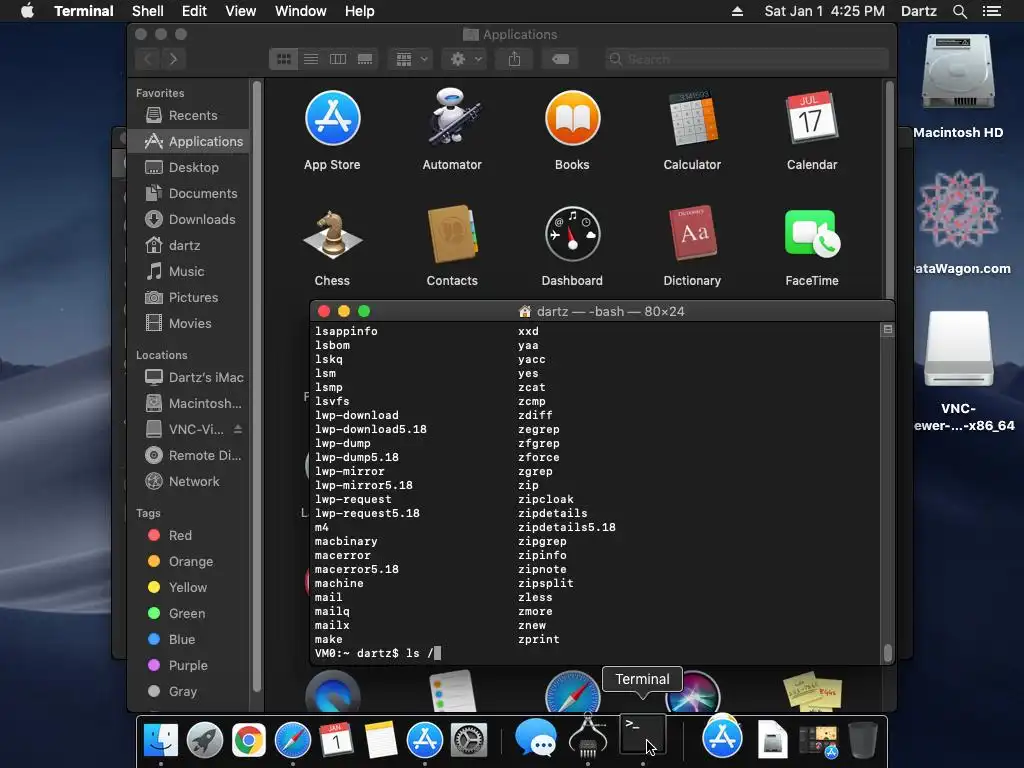Open the Edit menu
1024x768 pixels.
[194, 11]
